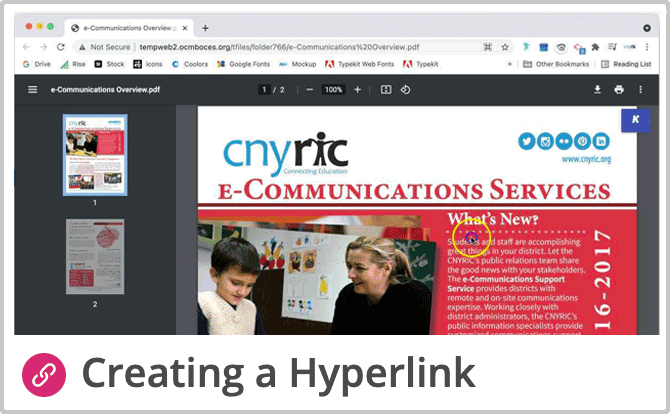Screen dimensions: 670x414
Task: Print the PDF document
Action: point(619,89)
